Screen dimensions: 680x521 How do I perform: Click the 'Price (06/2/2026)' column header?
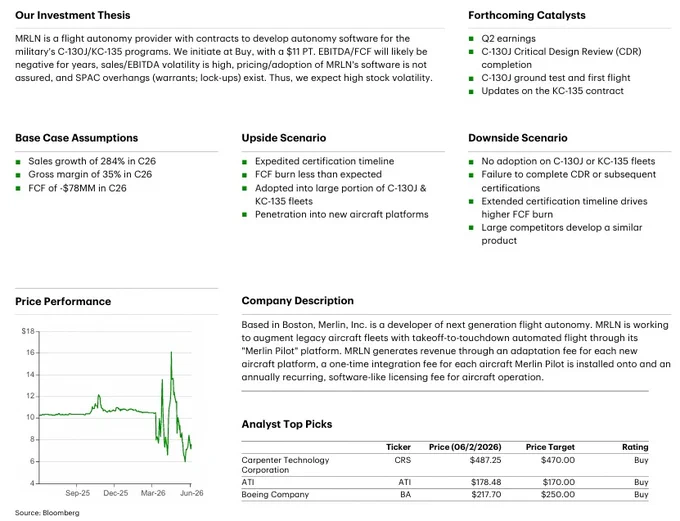pyautogui.click(x=465, y=447)
